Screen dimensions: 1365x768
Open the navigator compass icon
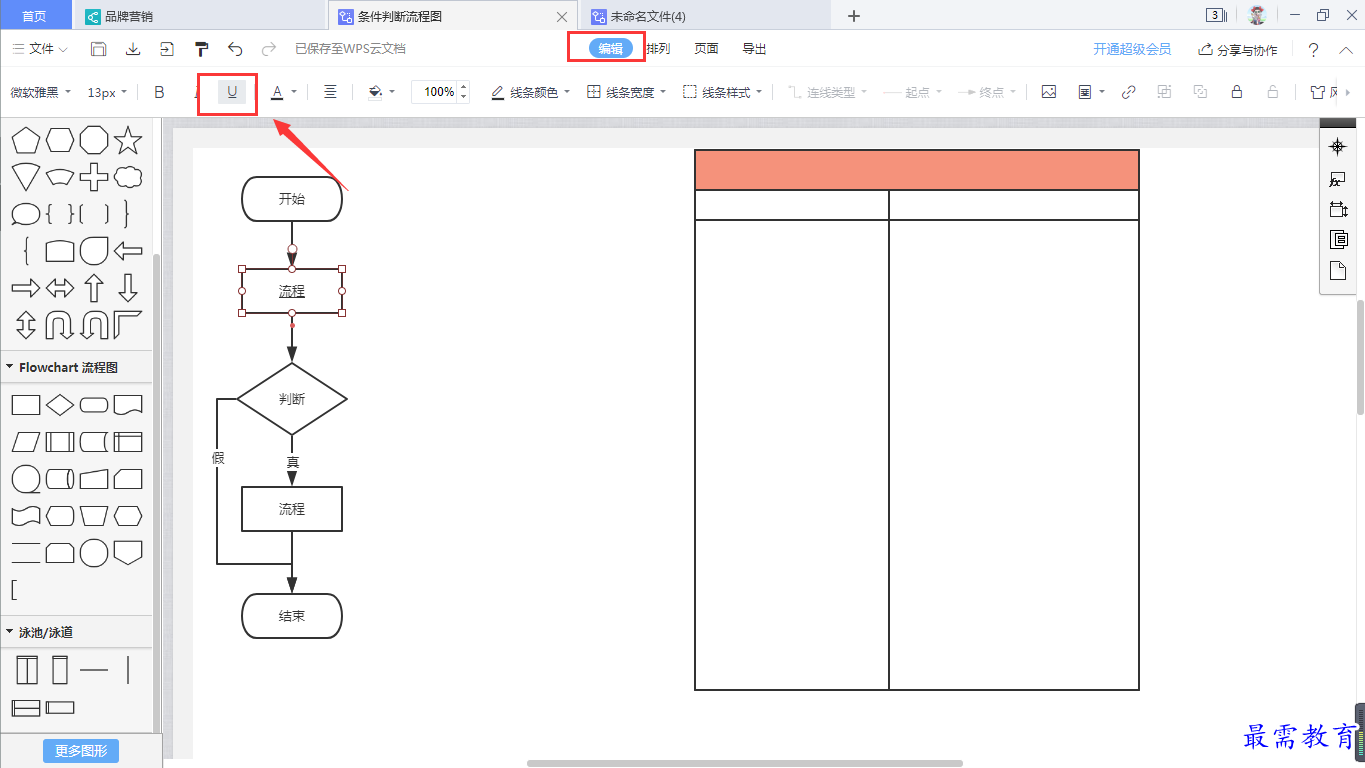coord(1337,147)
